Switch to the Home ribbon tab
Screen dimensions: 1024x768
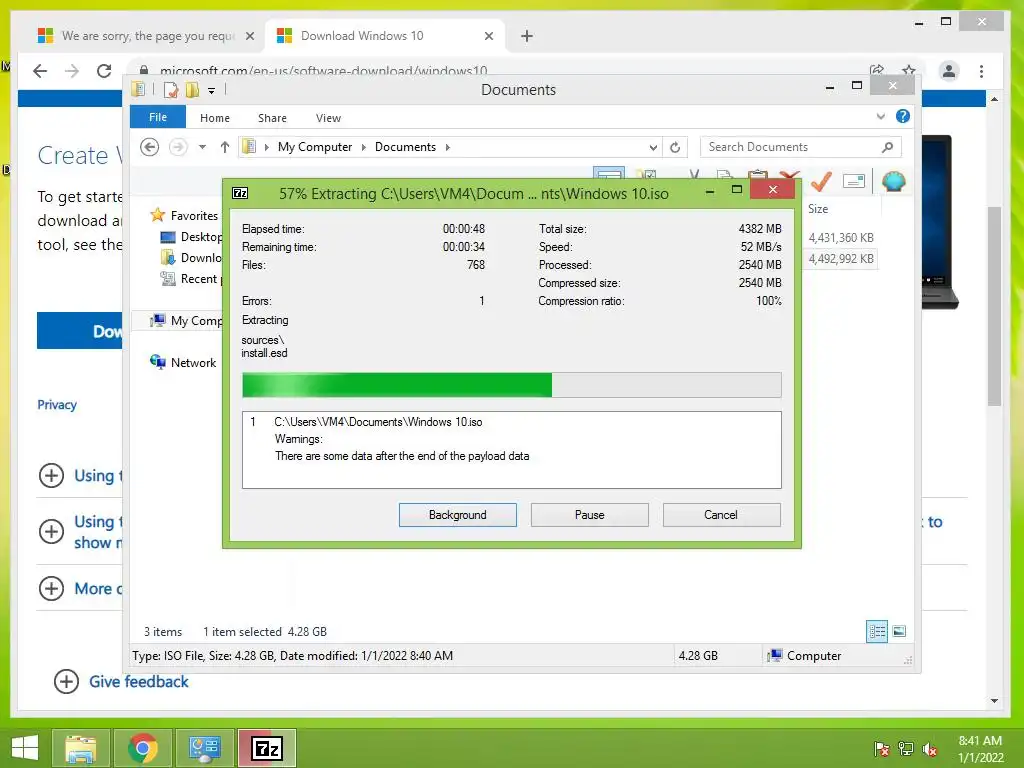pos(215,118)
